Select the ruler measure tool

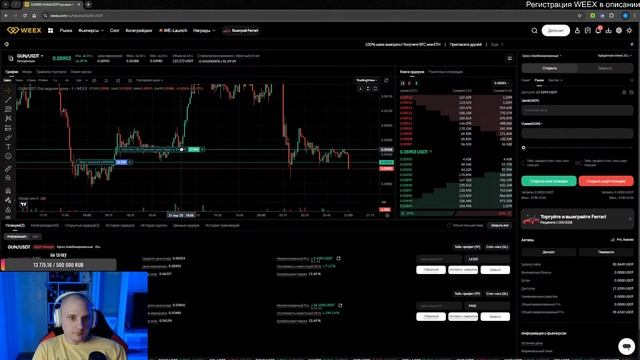pos(8,169)
